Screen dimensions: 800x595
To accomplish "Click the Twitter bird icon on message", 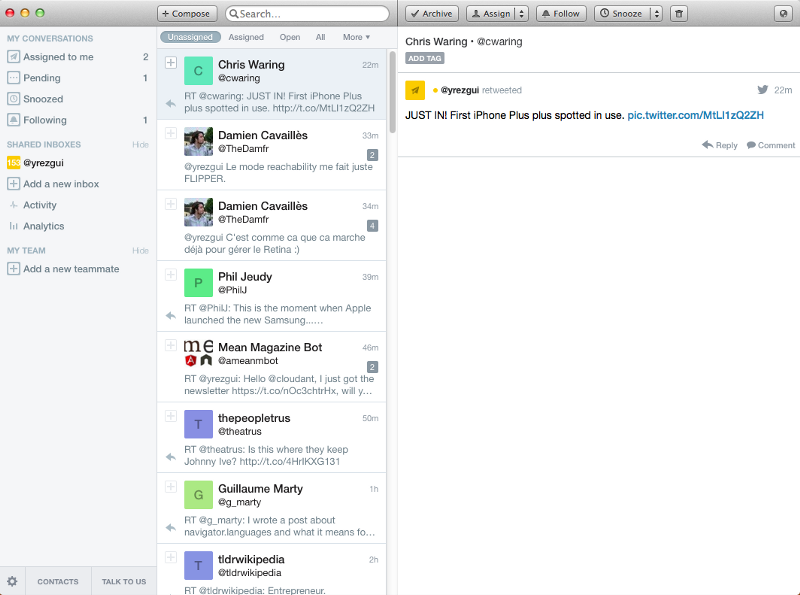I will (x=763, y=90).
